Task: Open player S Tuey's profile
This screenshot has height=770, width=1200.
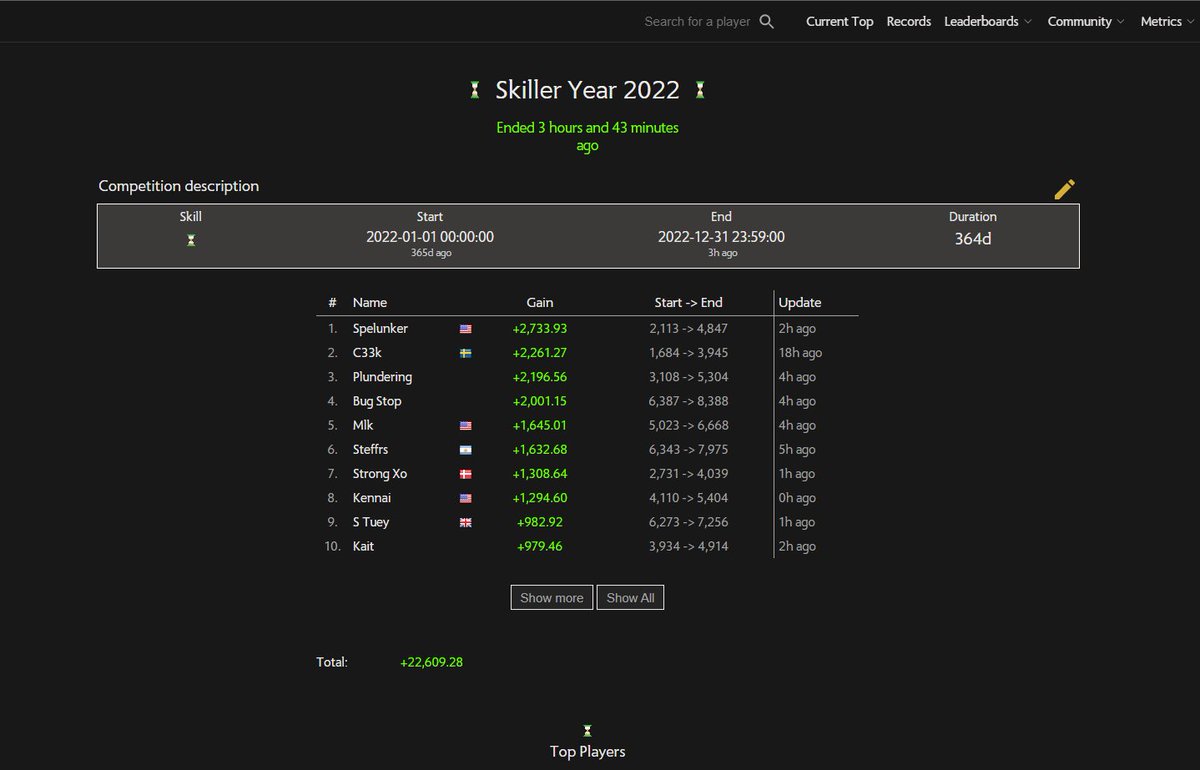Action: pyautogui.click(x=371, y=522)
